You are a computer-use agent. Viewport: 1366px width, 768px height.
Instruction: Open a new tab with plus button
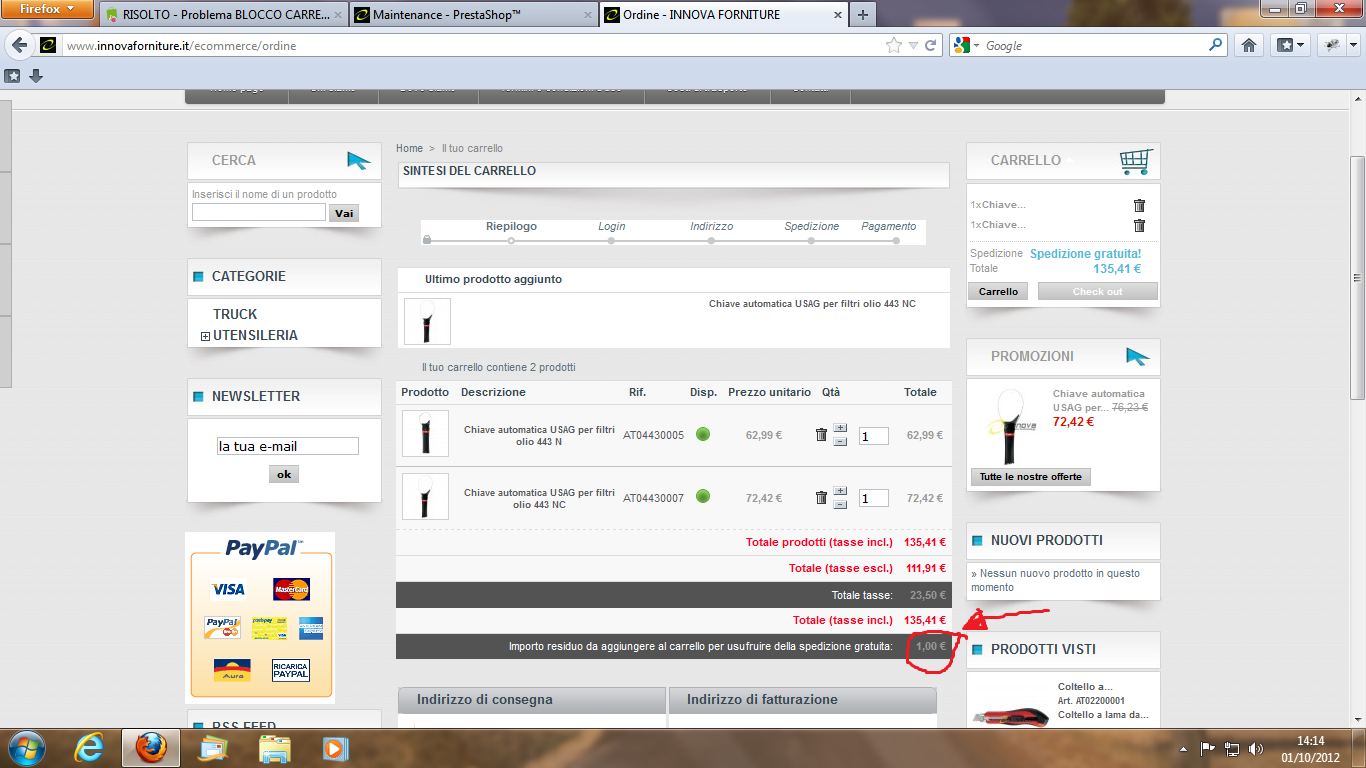pyautogui.click(x=862, y=15)
